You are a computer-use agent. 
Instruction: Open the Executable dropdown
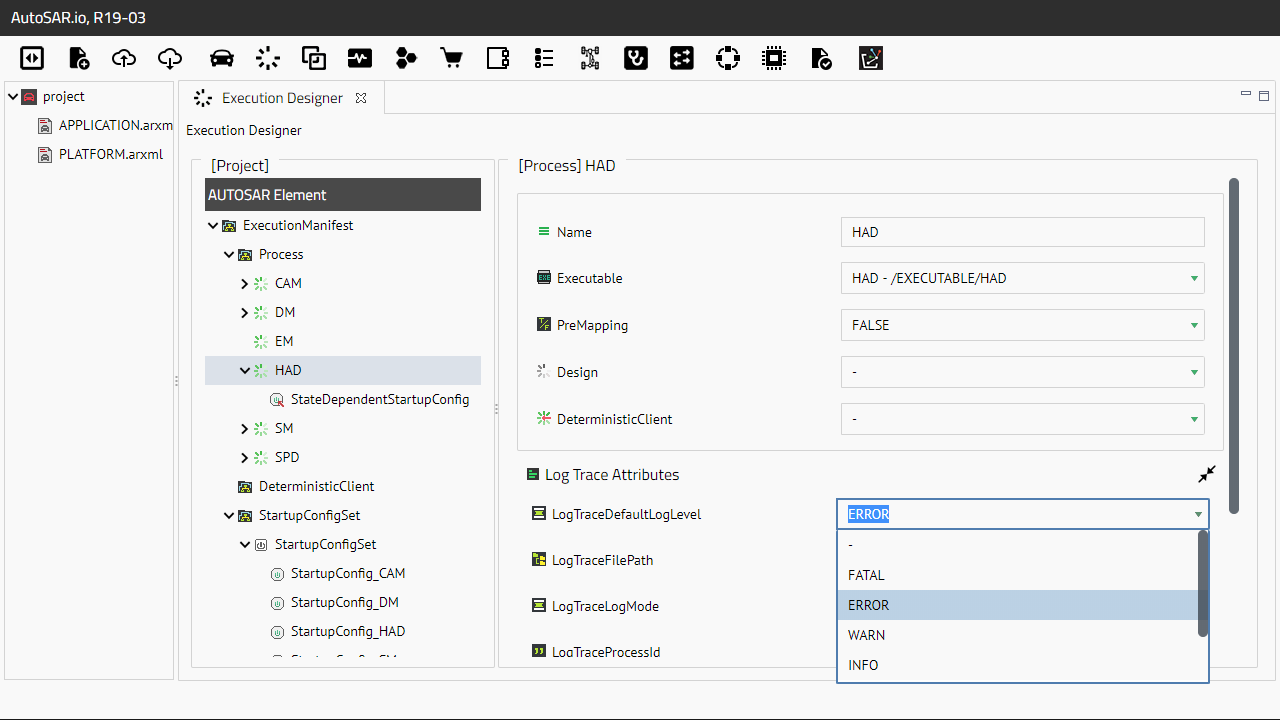point(1022,278)
